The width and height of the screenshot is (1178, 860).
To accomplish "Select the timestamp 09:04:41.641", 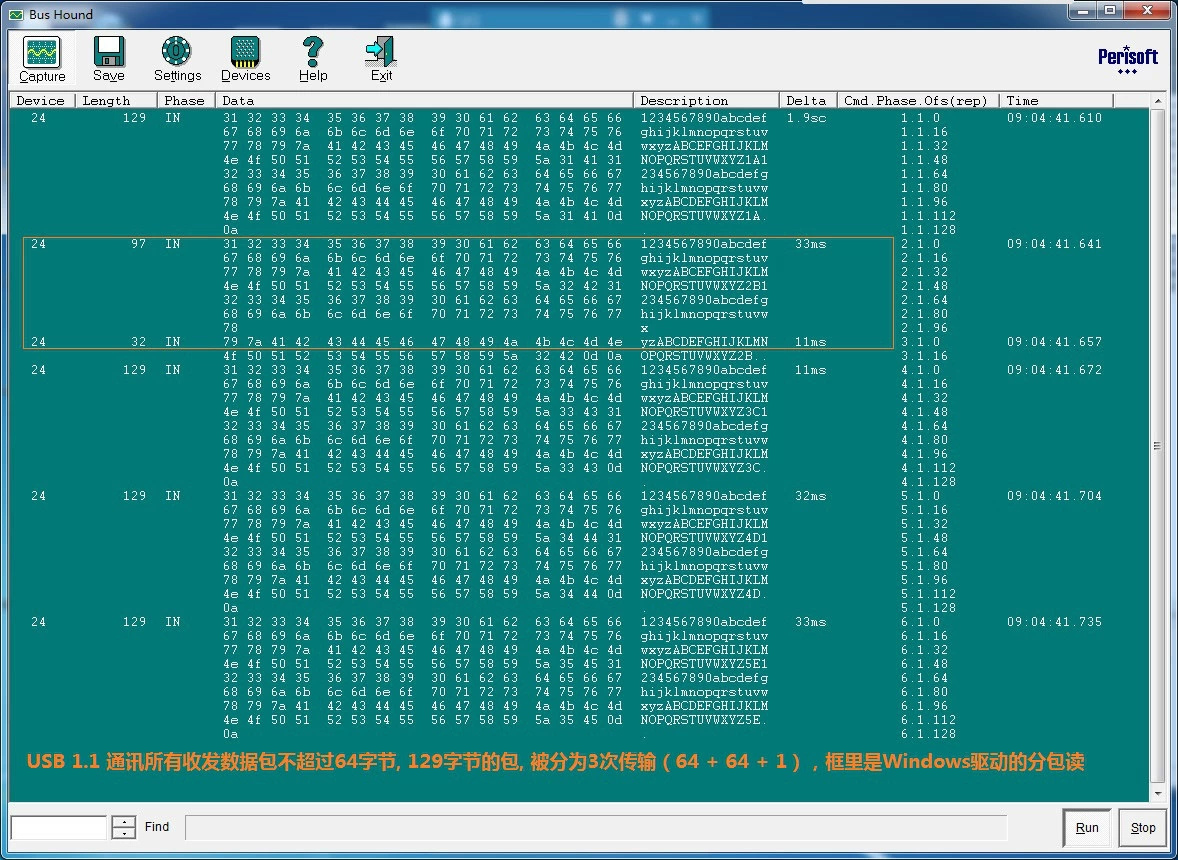I will coord(1054,244).
